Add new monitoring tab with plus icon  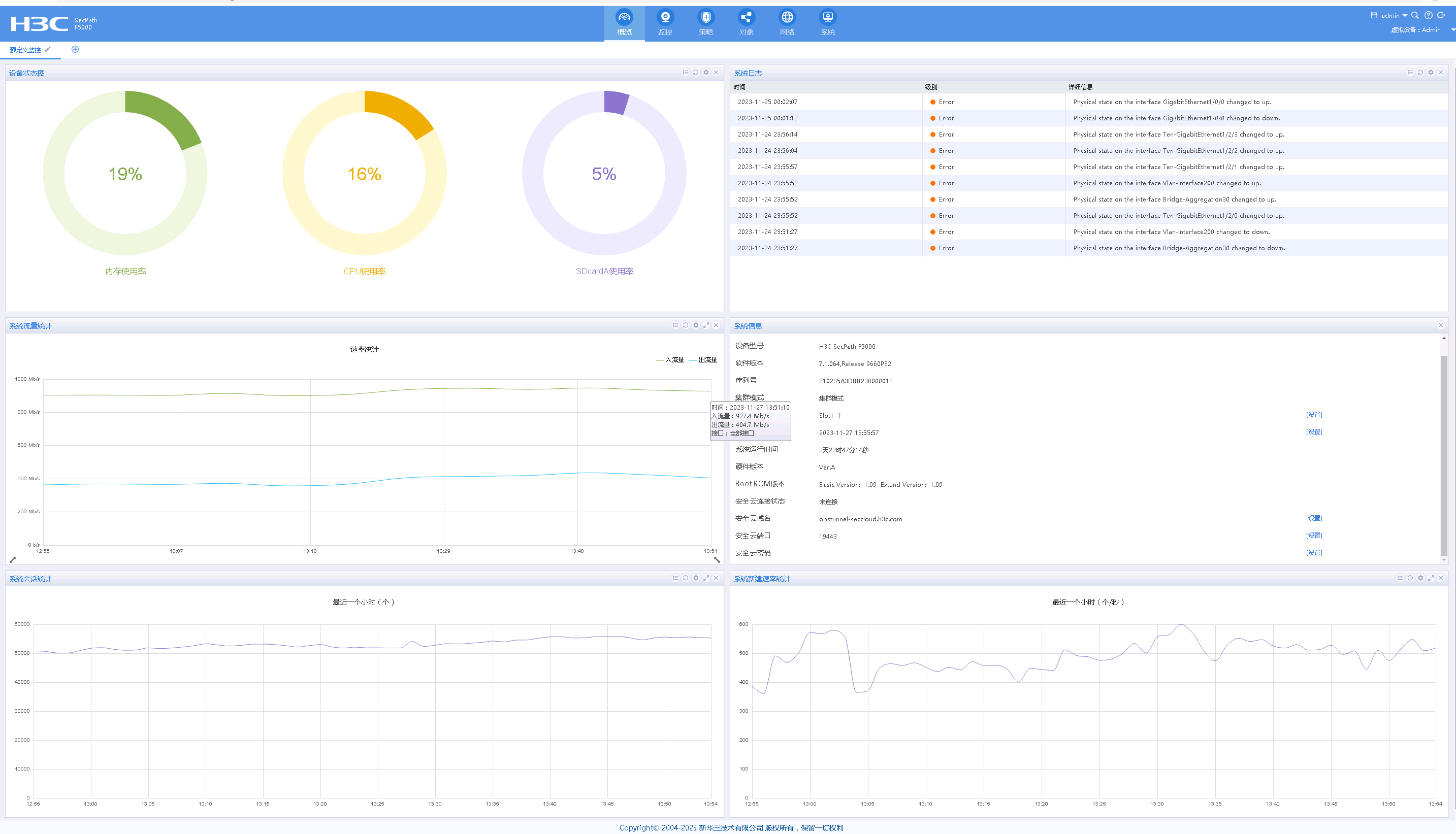(x=75, y=49)
